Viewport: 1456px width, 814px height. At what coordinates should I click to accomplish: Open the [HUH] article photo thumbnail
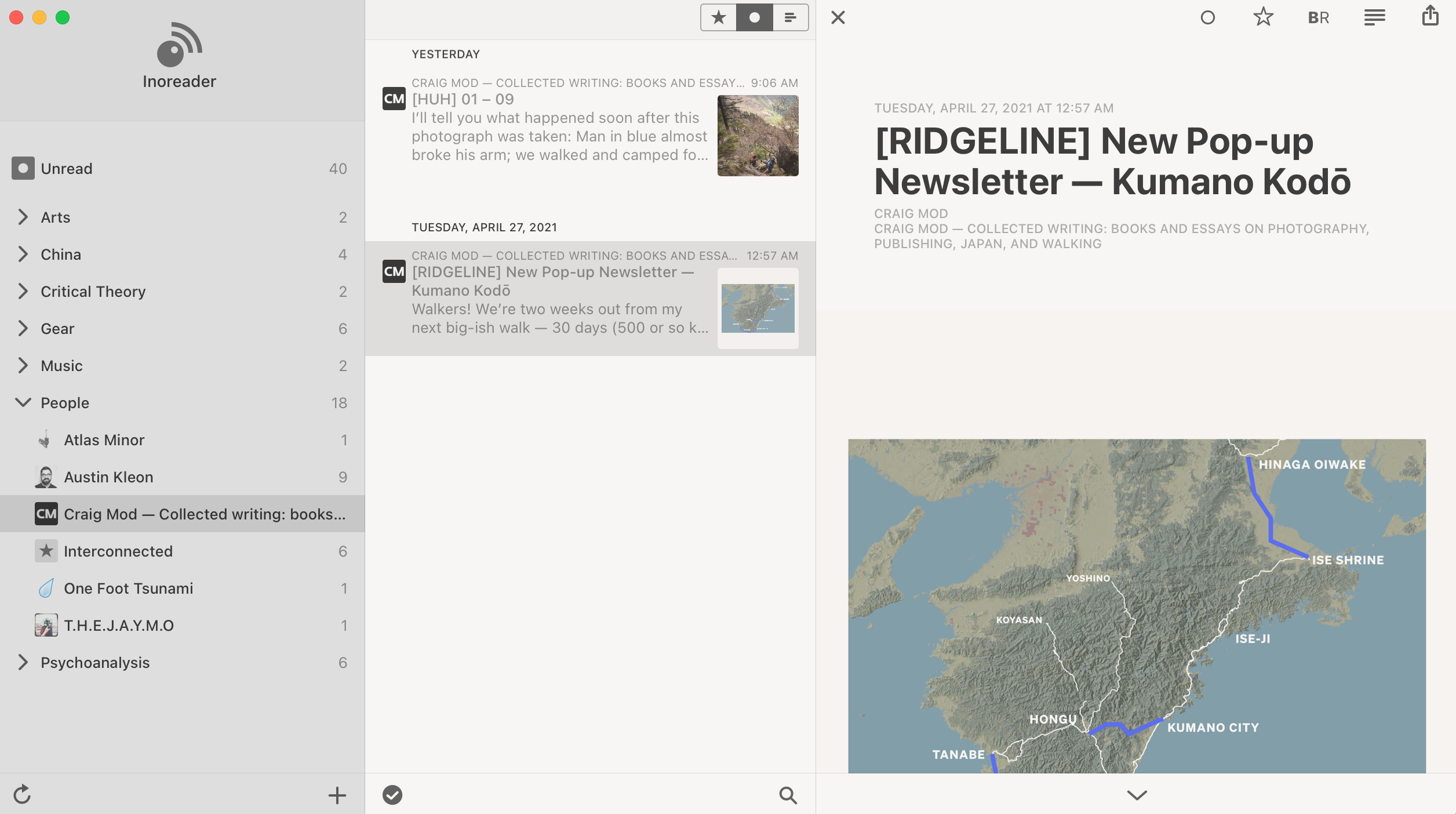(x=758, y=136)
